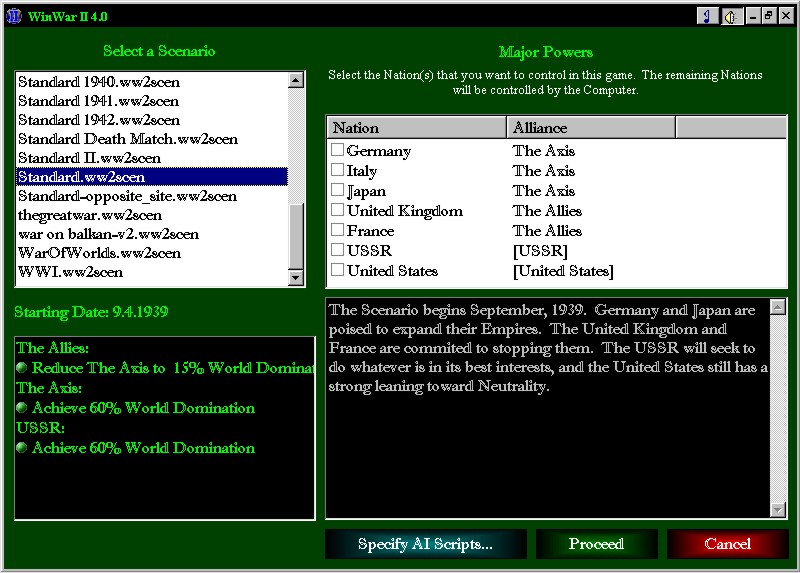Viewport: 800px width, 573px height.
Task: Check the United States nation checkbox
Action: 337,269
